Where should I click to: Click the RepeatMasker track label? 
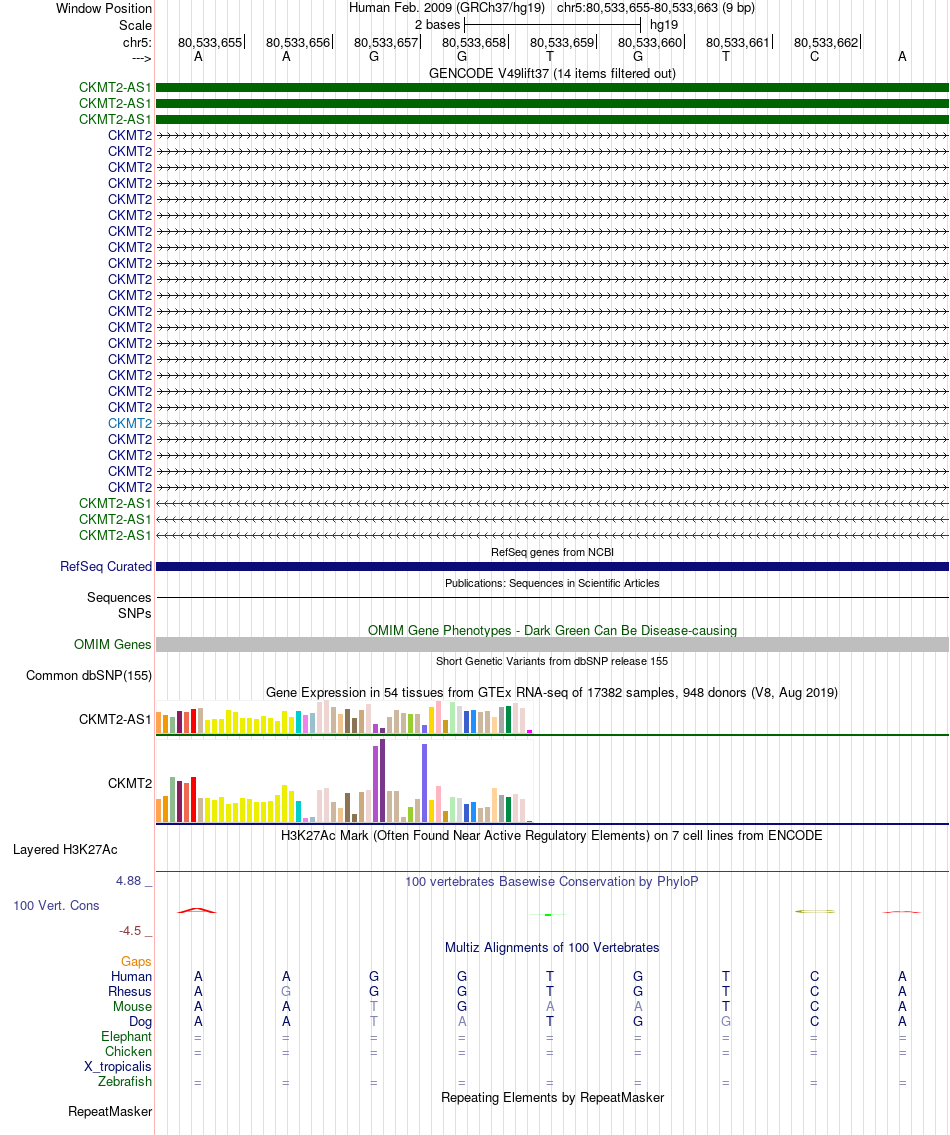110,1112
